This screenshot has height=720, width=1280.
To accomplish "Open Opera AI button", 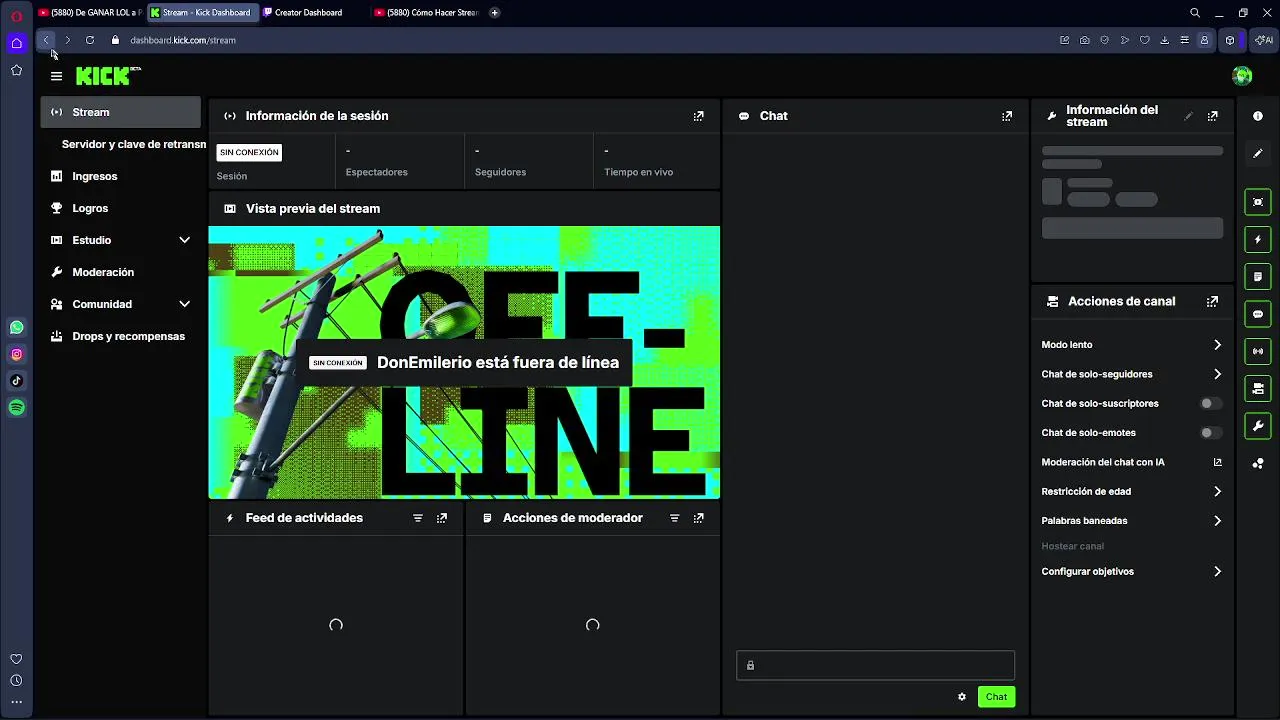I will coord(1264,40).
